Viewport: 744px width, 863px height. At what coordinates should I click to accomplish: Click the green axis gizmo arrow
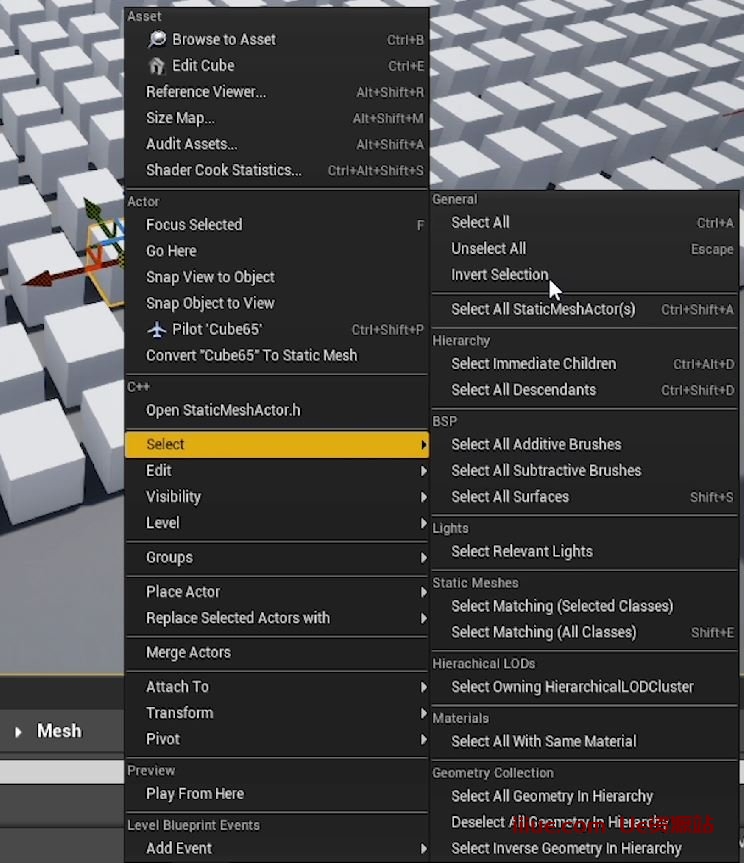[93, 211]
